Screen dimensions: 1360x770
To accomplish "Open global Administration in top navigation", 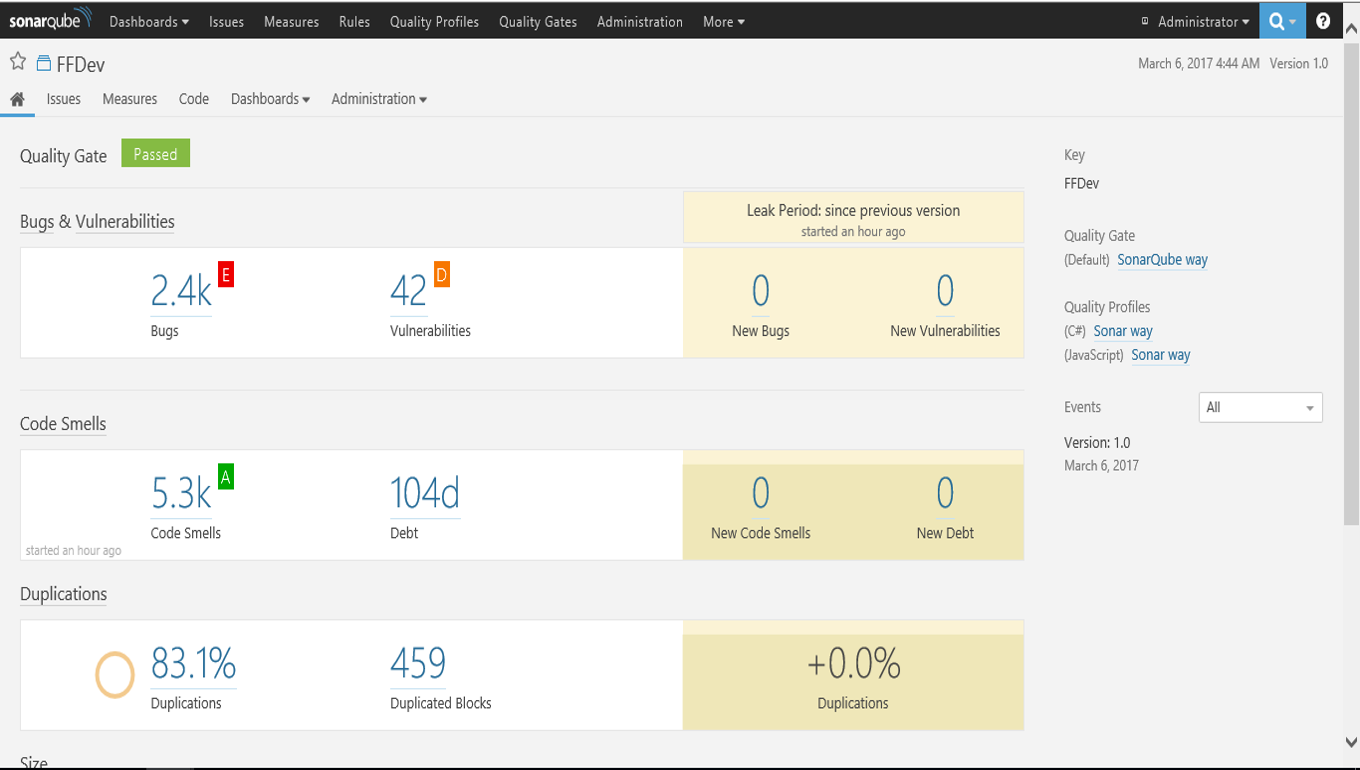I will coord(640,22).
